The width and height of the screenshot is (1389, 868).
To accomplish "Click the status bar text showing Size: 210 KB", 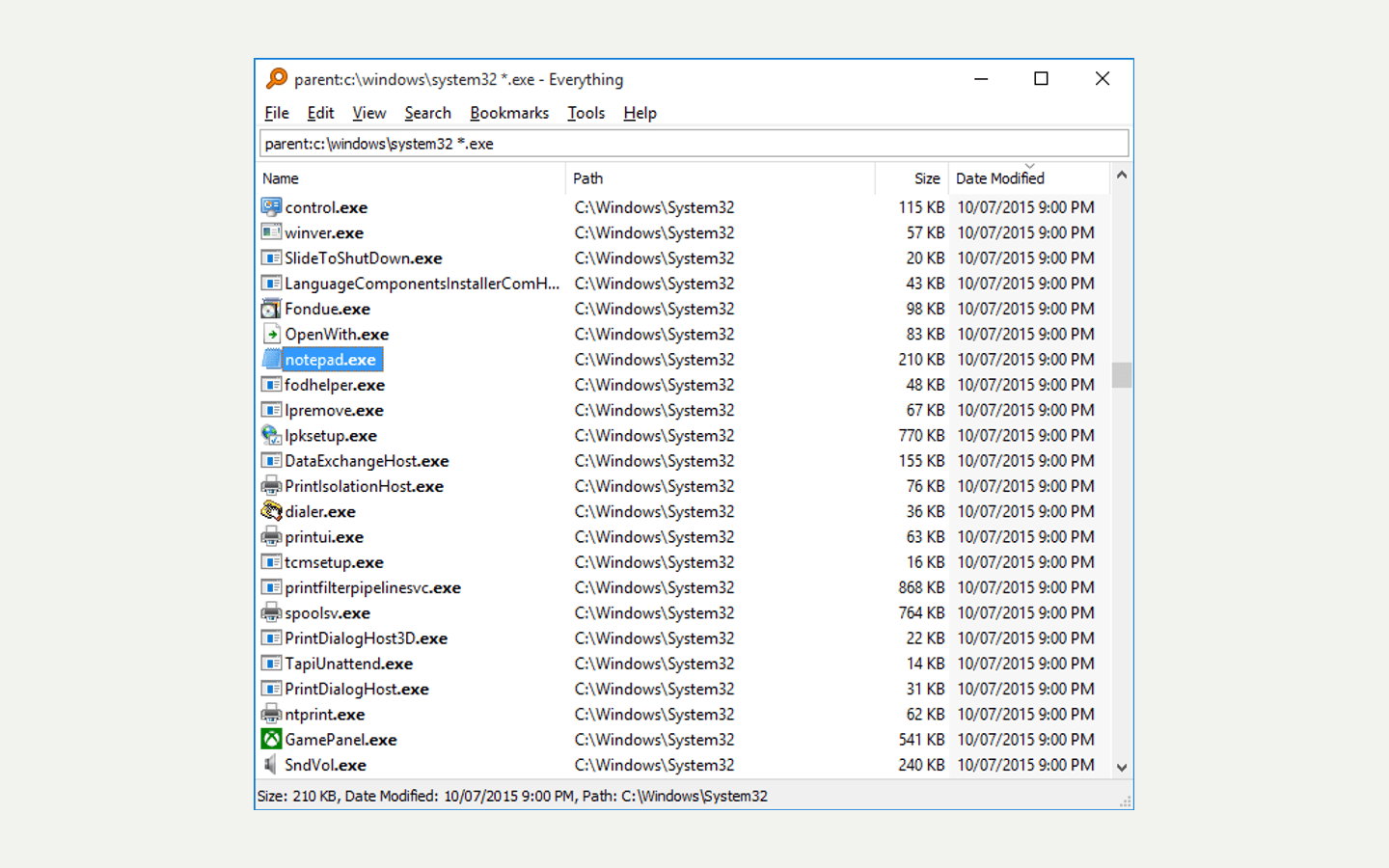I will pyautogui.click(x=512, y=796).
